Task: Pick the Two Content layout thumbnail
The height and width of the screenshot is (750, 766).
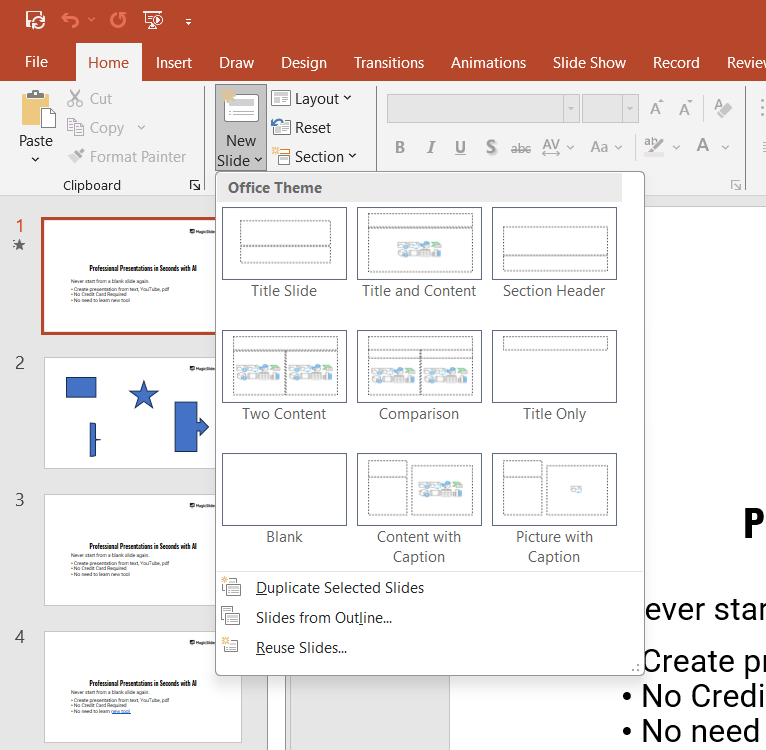Action: click(284, 366)
